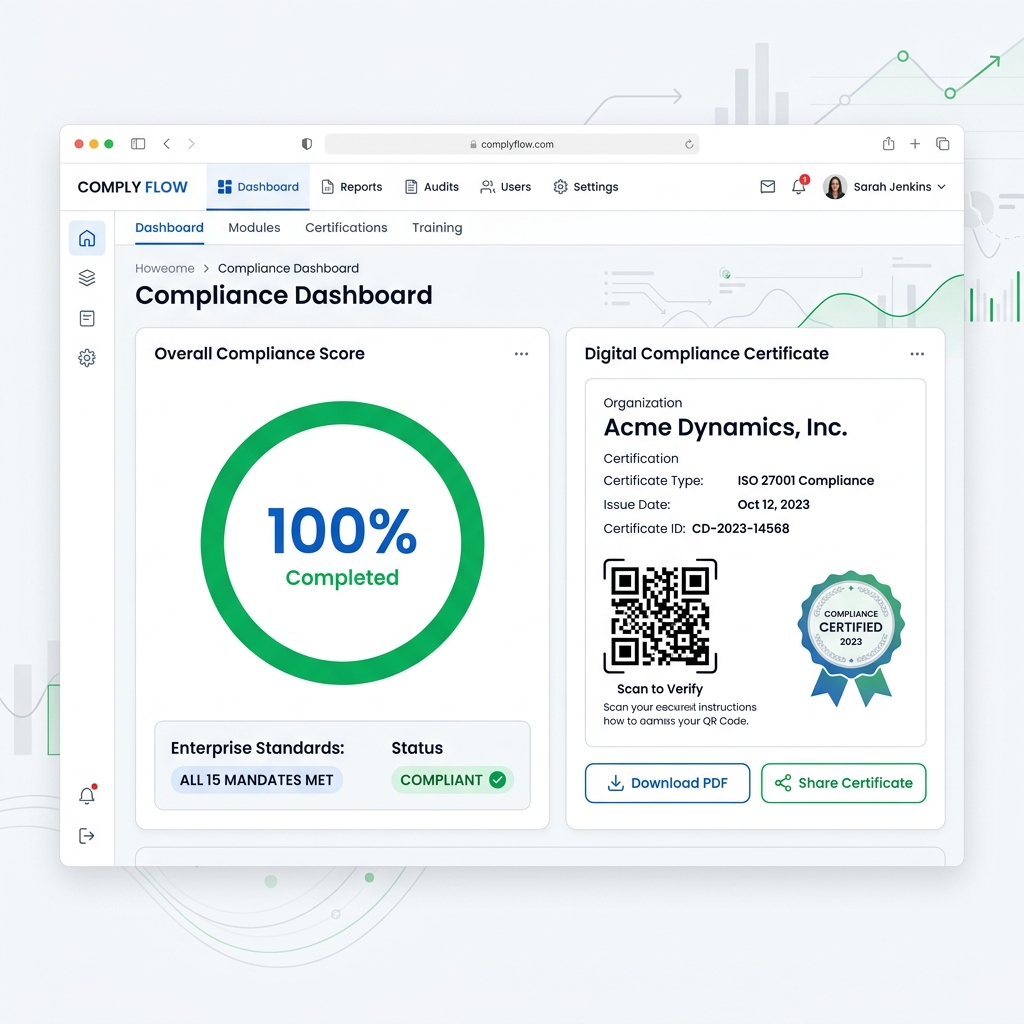Click the logout icon in sidebar
Image resolution: width=1024 pixels, height=1024 pixels.
(x=87, y=836)
